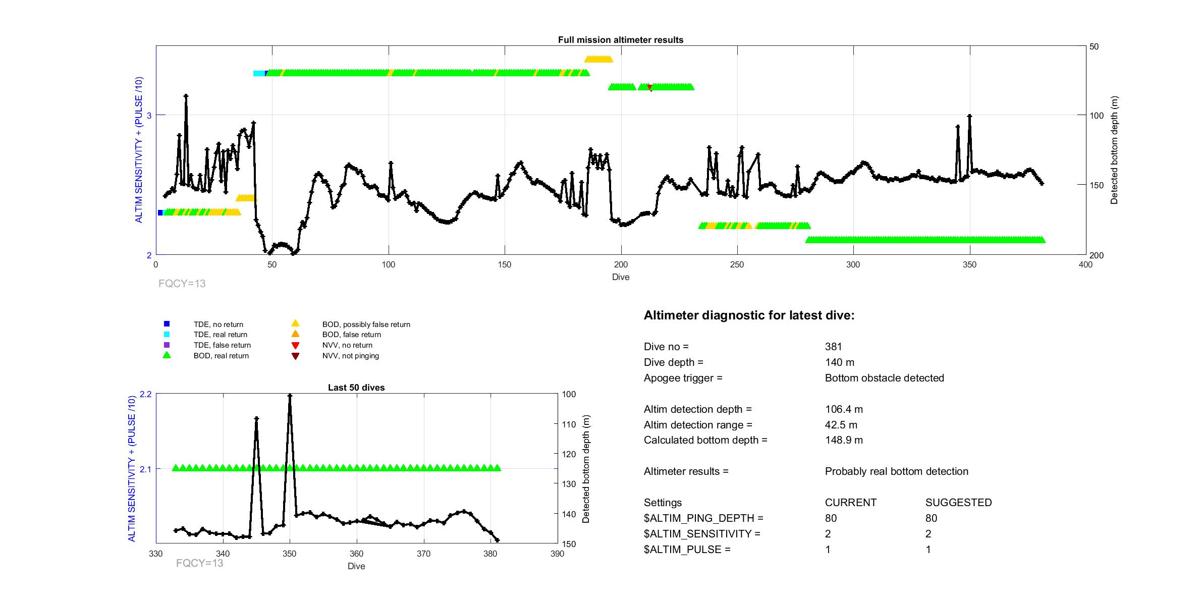Select the 'BOD, possibly false return' legend label
Viewport: 1200px width, 611px height.
point(366,324)
